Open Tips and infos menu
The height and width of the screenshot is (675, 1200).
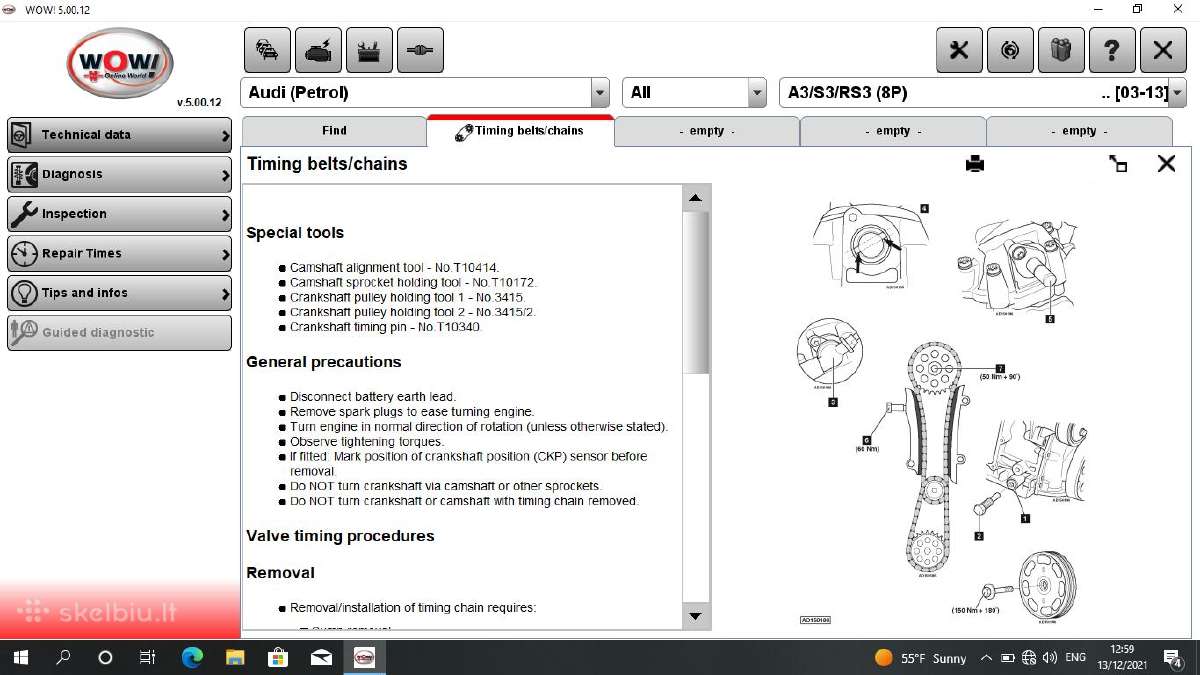tap(119, 293)
